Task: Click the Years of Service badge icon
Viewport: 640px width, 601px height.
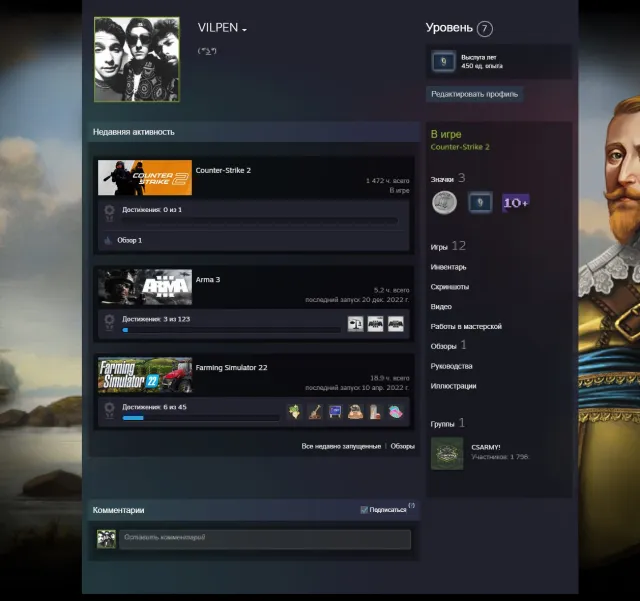Action: point(443,62)
